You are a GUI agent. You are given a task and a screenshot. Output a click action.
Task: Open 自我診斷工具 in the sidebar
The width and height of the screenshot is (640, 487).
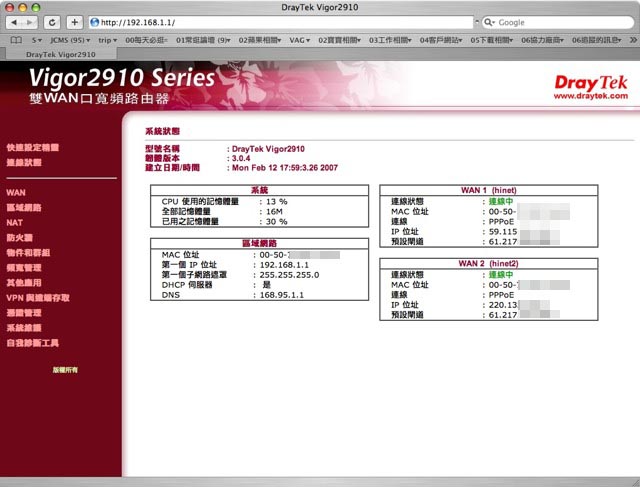point(33,343)
